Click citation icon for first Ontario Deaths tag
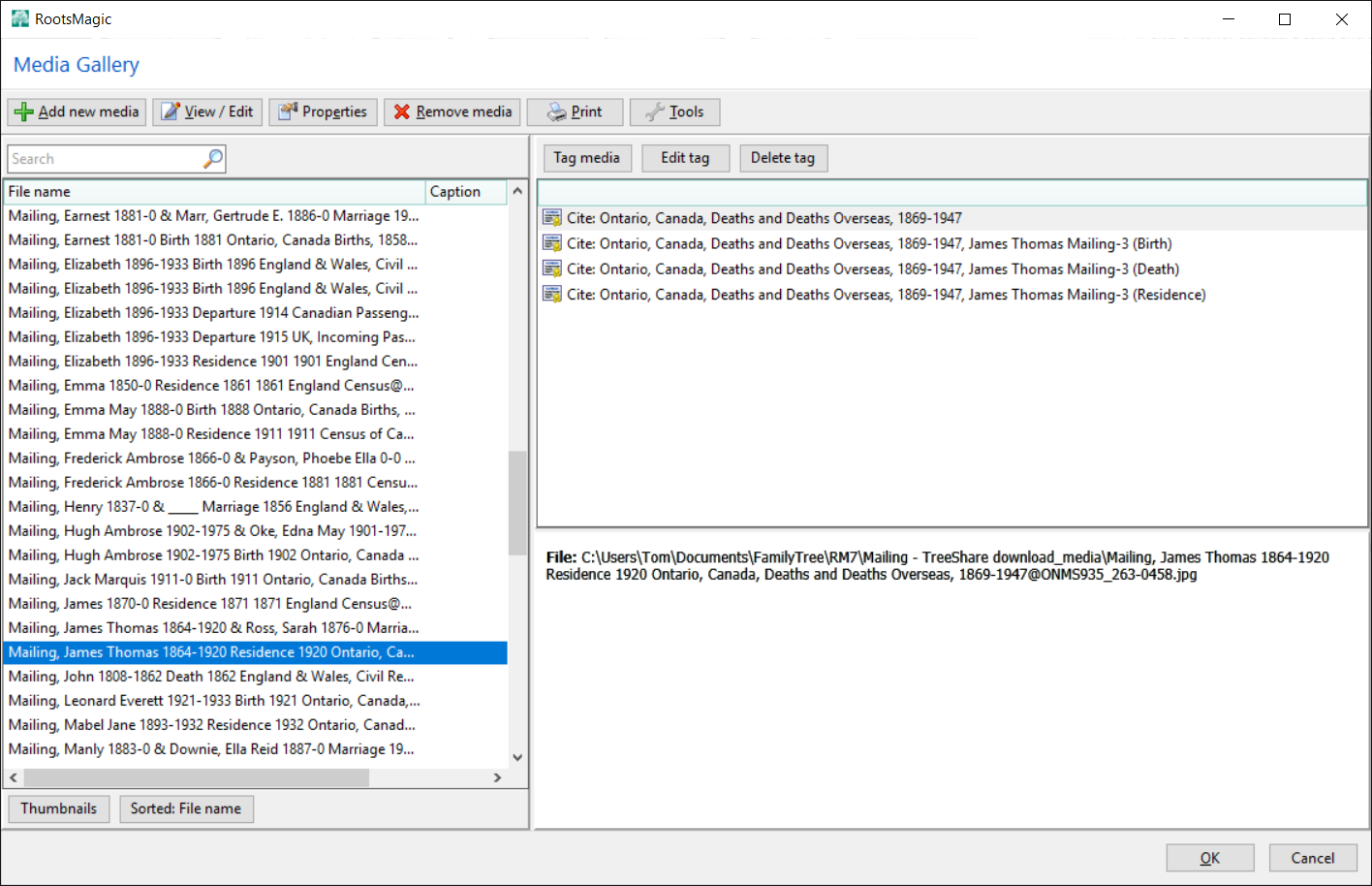Screen dimensions: 1372x886 tap(552, 218)
